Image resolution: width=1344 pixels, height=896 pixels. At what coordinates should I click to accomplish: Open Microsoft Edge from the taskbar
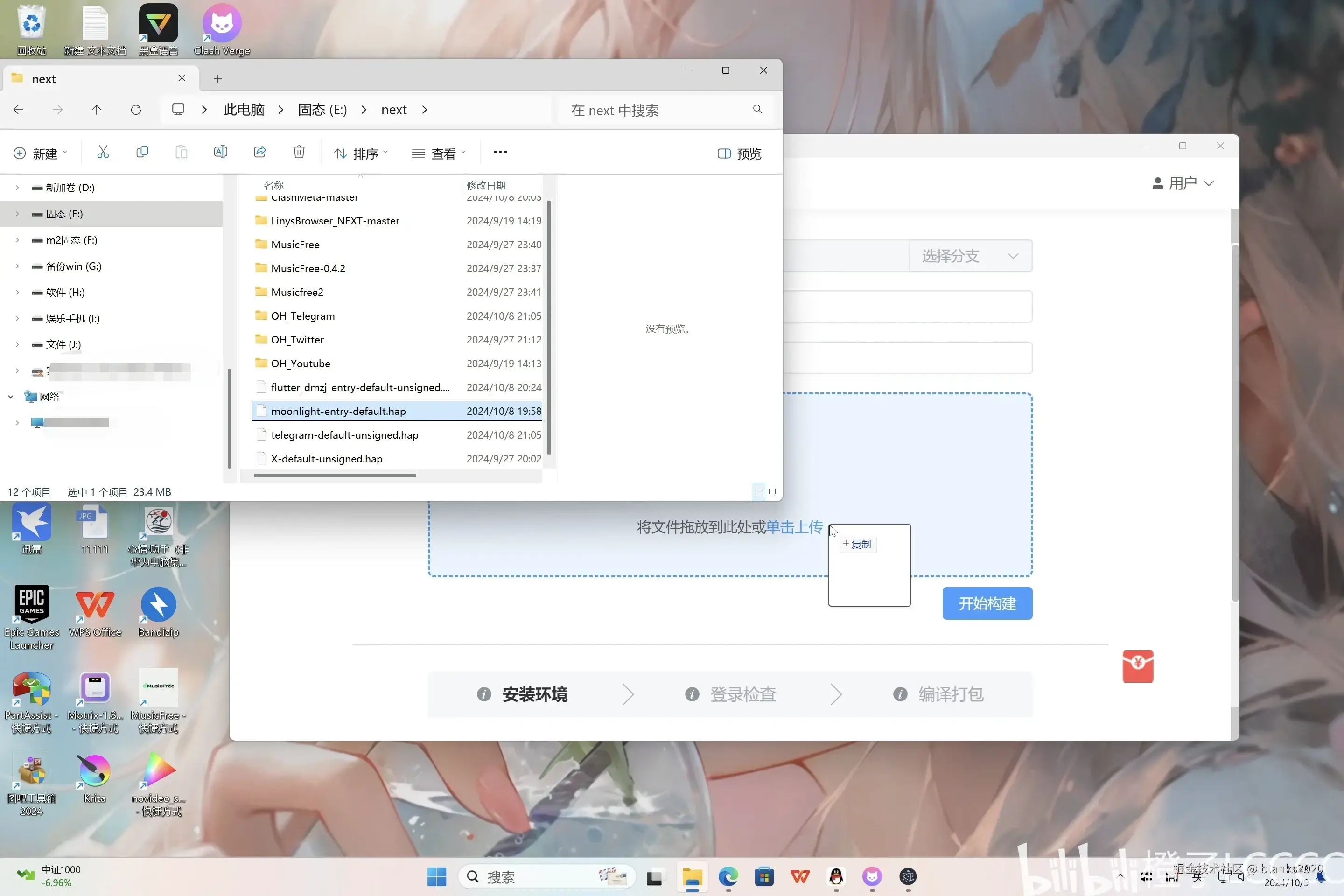click(x=728, y=876)
